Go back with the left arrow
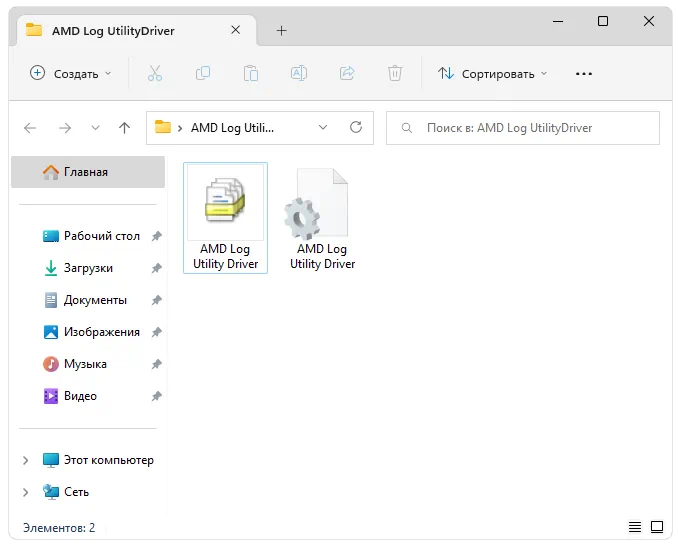Screen dimensions: 678x548 30,128
